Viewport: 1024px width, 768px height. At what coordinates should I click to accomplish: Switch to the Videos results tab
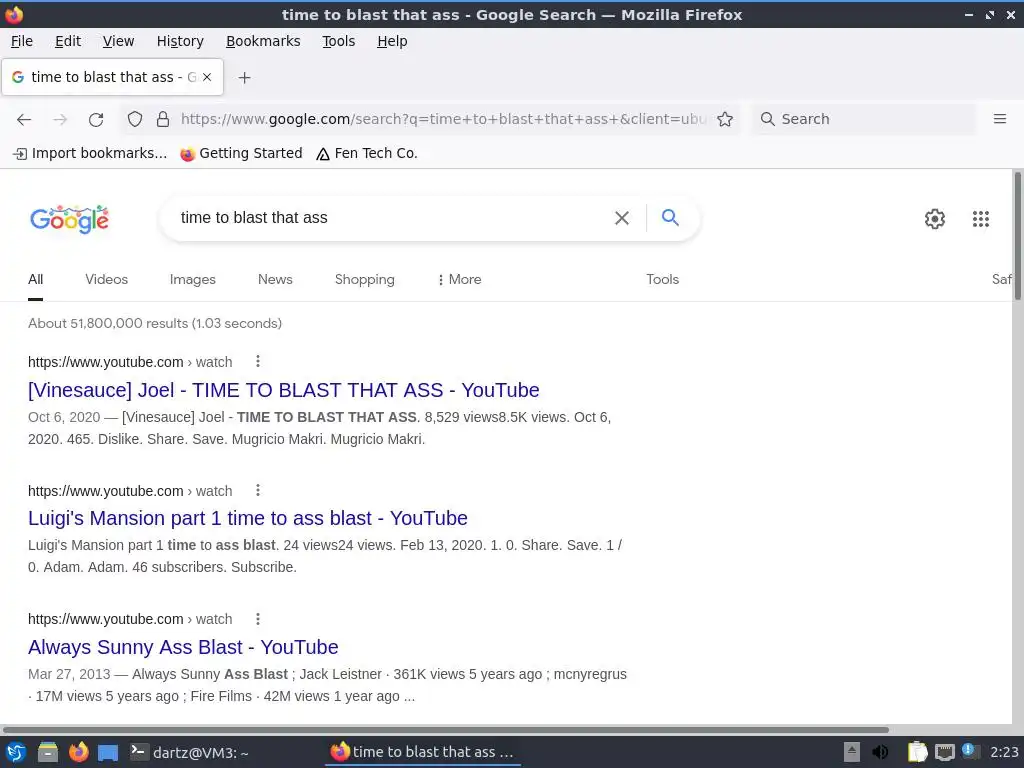pos(106,280)
